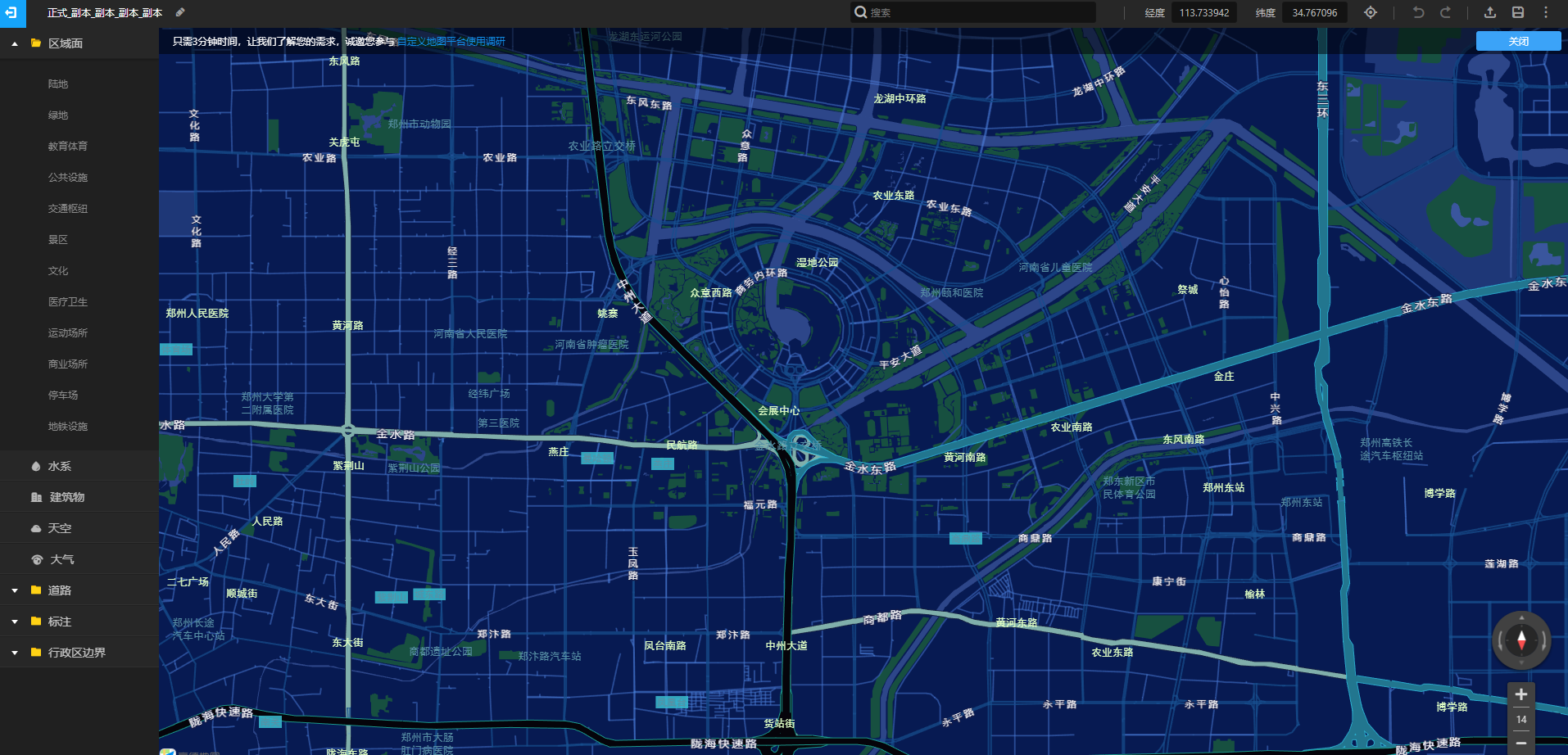Image resolution: width=1568 pixels, height=755 pixels.
Task: Click the 紫荆山公园 label on the map
Action: (414, 468)
